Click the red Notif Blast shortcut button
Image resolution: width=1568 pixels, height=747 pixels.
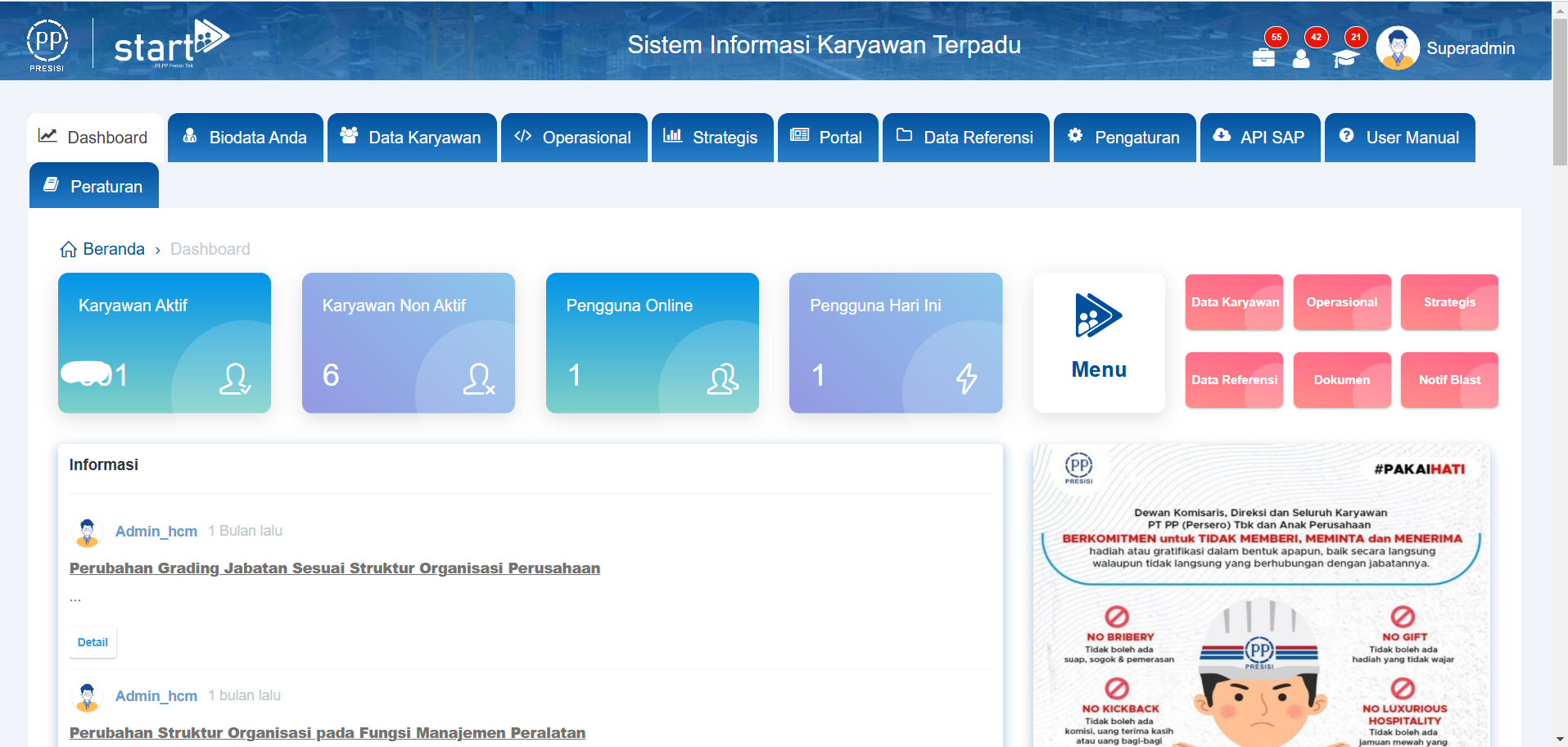[1449, 380]
